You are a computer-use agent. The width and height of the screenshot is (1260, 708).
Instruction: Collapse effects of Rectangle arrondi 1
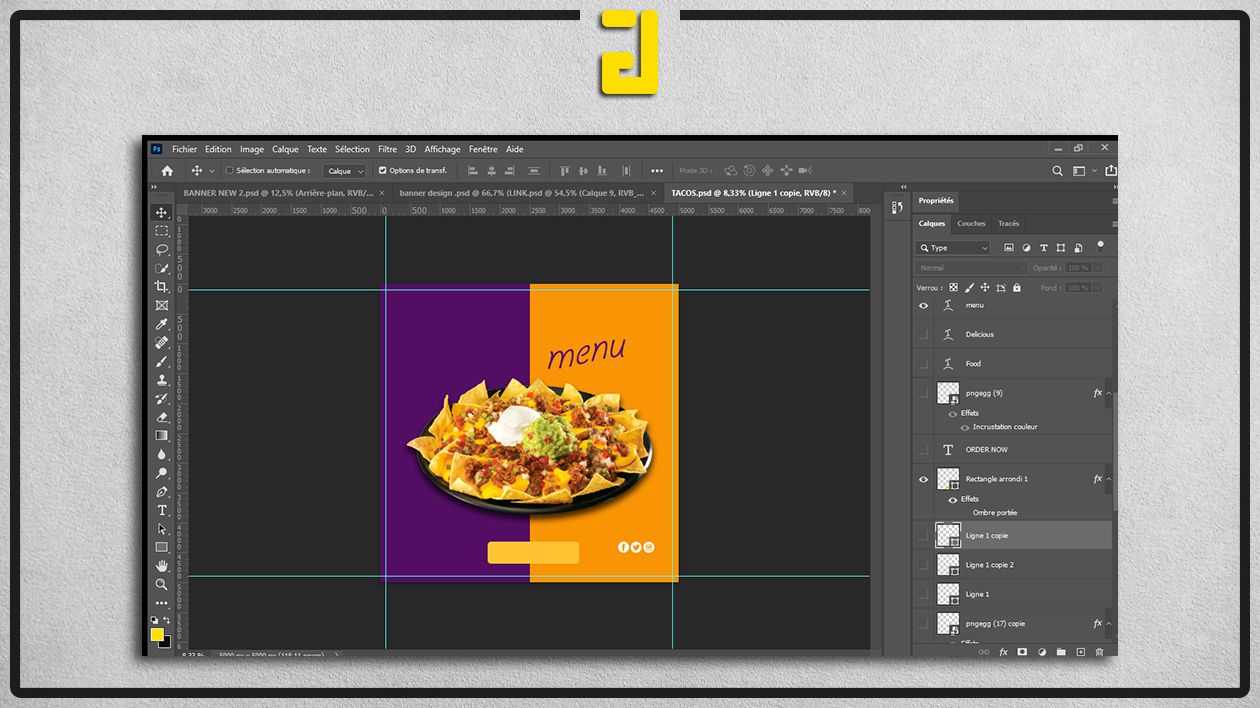coord(1108,479)
